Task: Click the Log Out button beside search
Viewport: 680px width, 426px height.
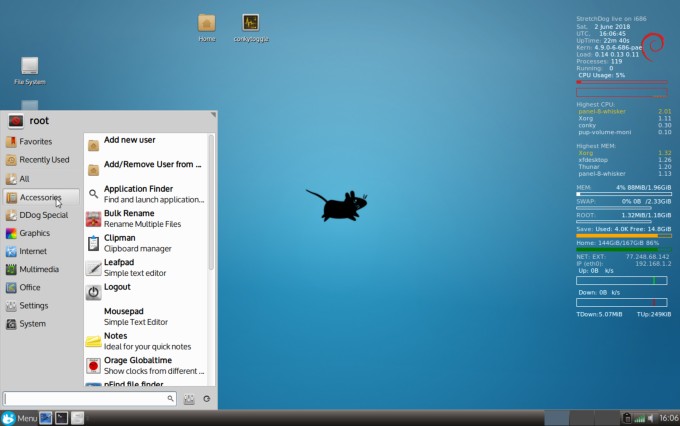Action: [x=207, y=399]
